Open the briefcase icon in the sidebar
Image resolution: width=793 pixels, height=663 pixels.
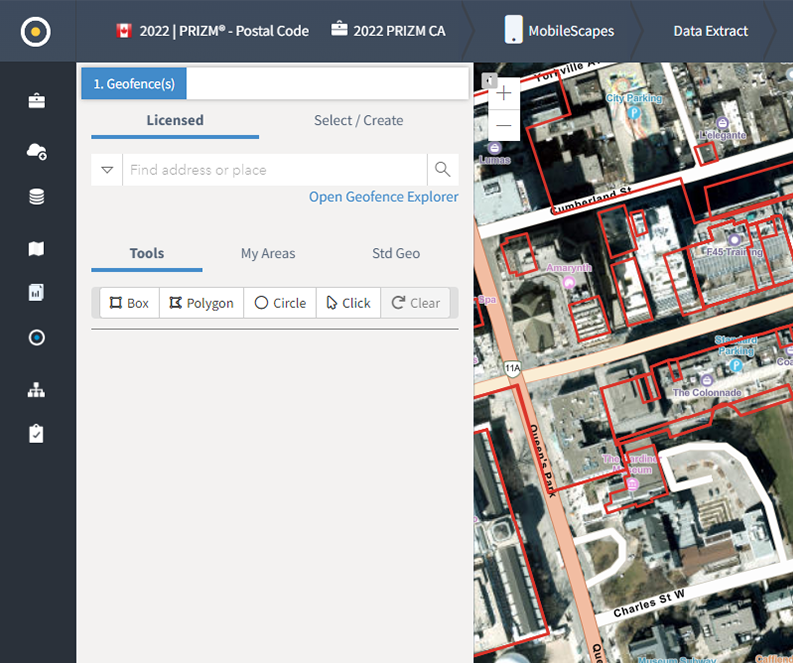click(x=37, y=101)
